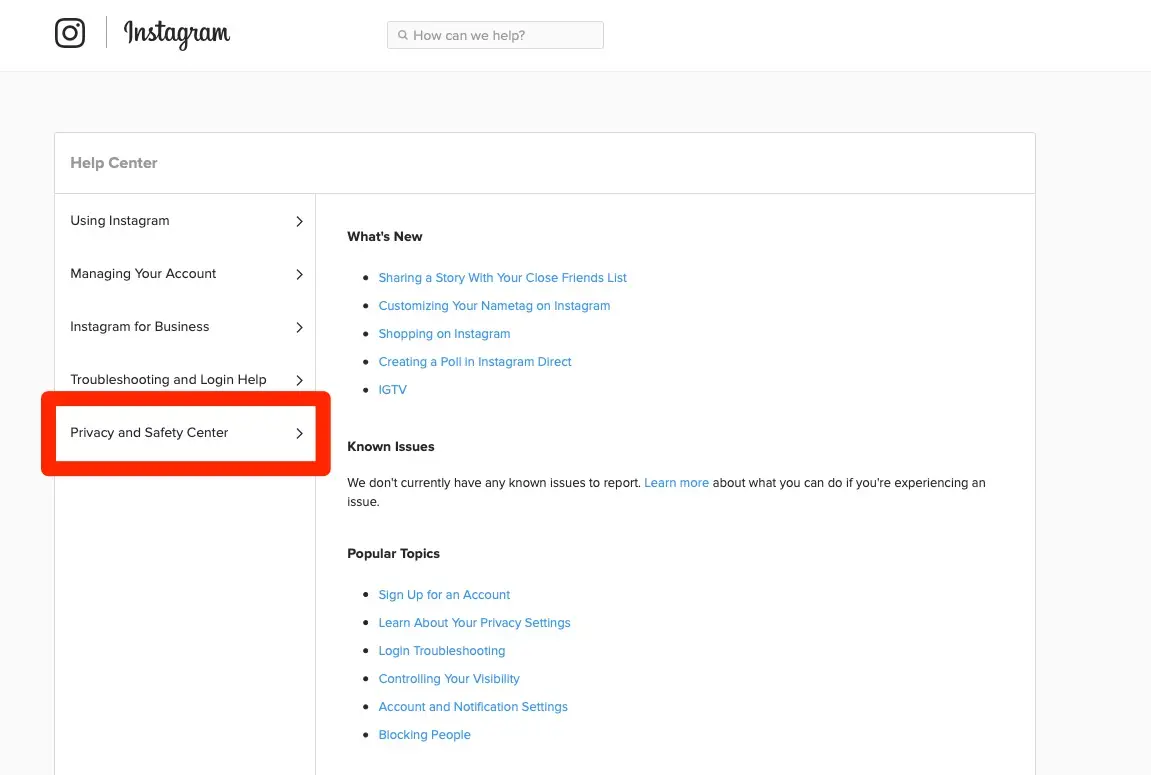The width and height of the screenshot is (1151, 775).
Task: Open the Blocking People link
Action: point(424,734)
